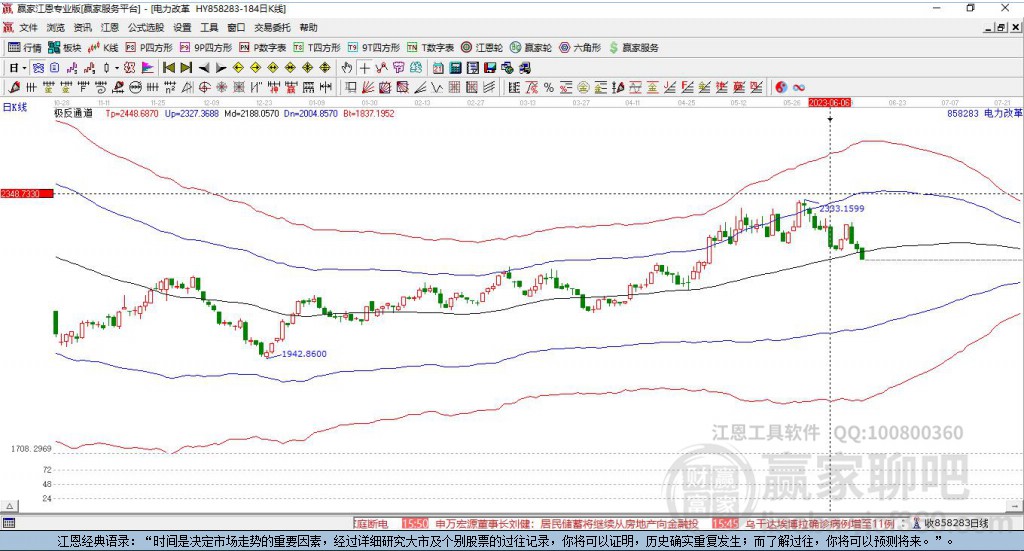
Task: Expand the candlestick style dropdown arrow
Action: click(x=116, y=68)
